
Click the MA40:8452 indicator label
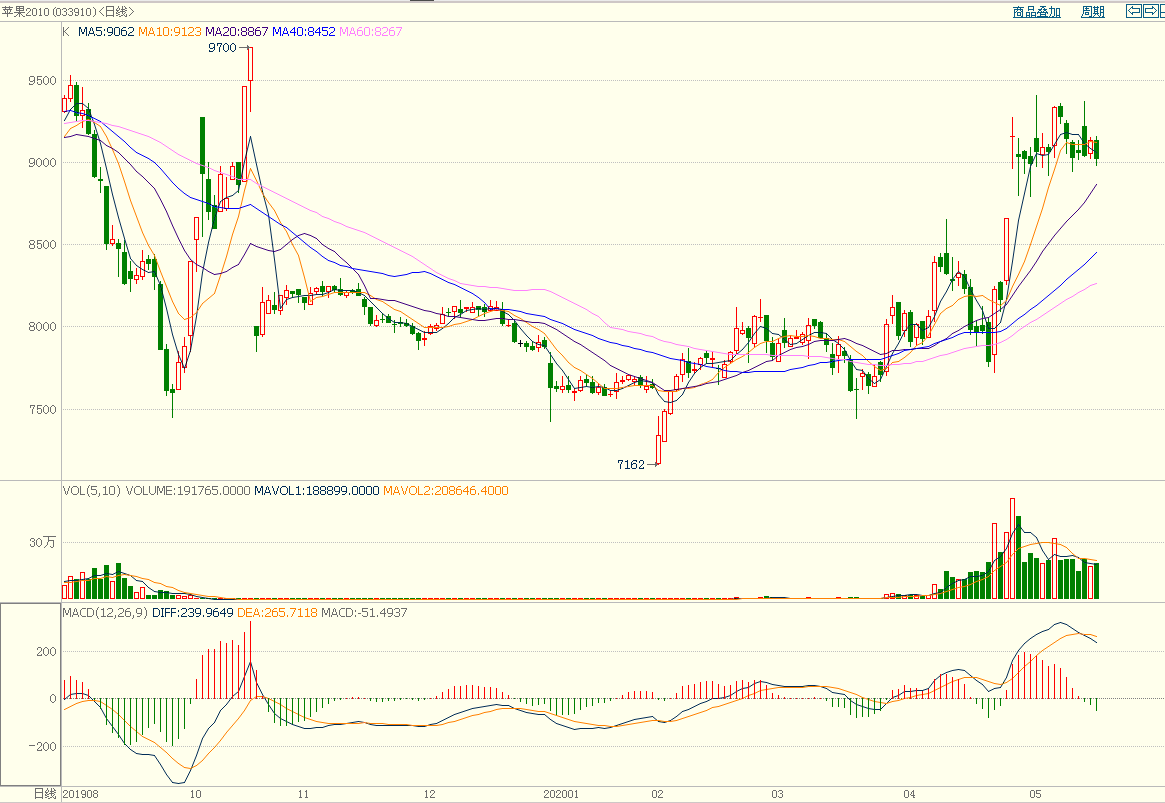(303, 31)
